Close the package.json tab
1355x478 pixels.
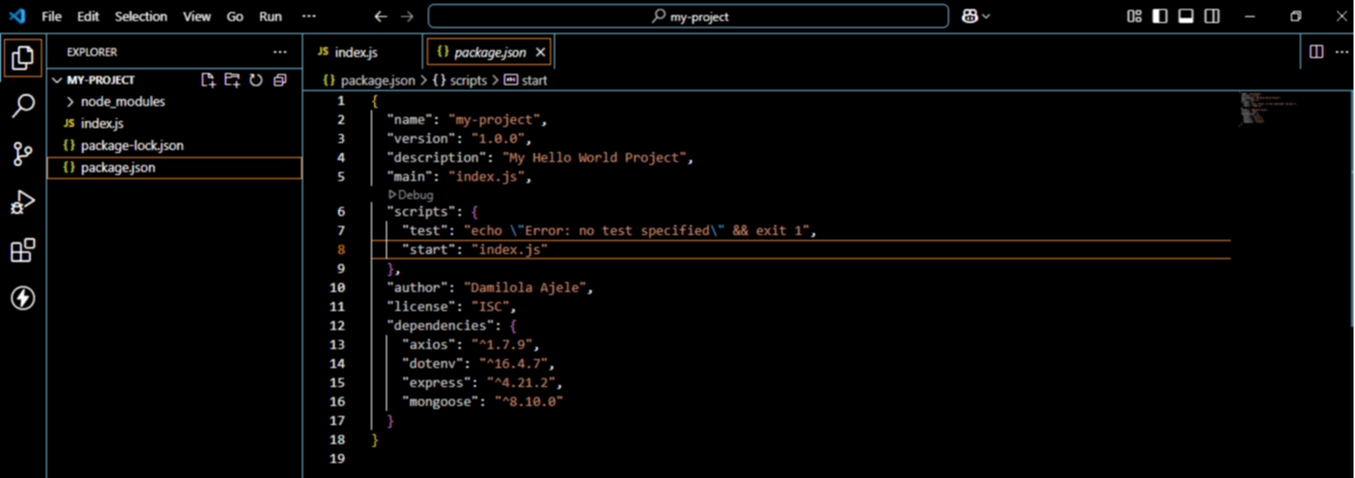point(540,52)
